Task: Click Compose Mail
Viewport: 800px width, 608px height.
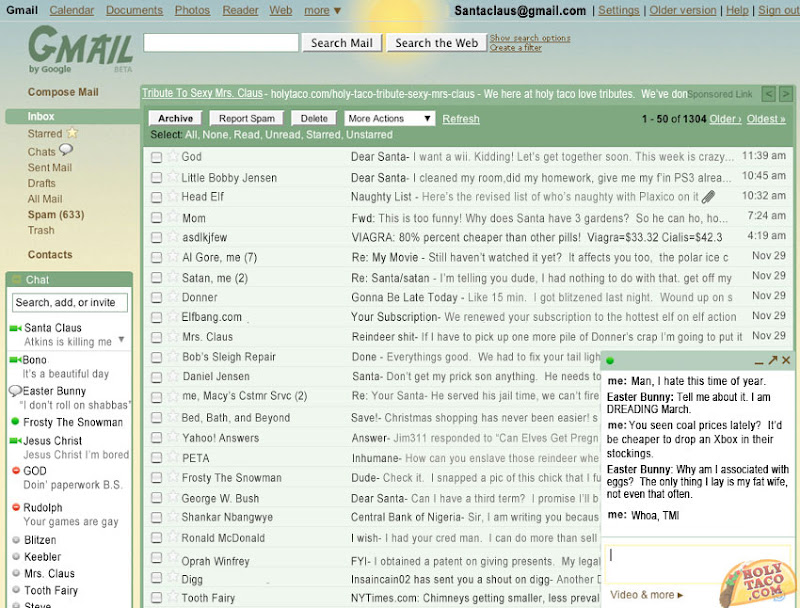Action: click(63, 92)
